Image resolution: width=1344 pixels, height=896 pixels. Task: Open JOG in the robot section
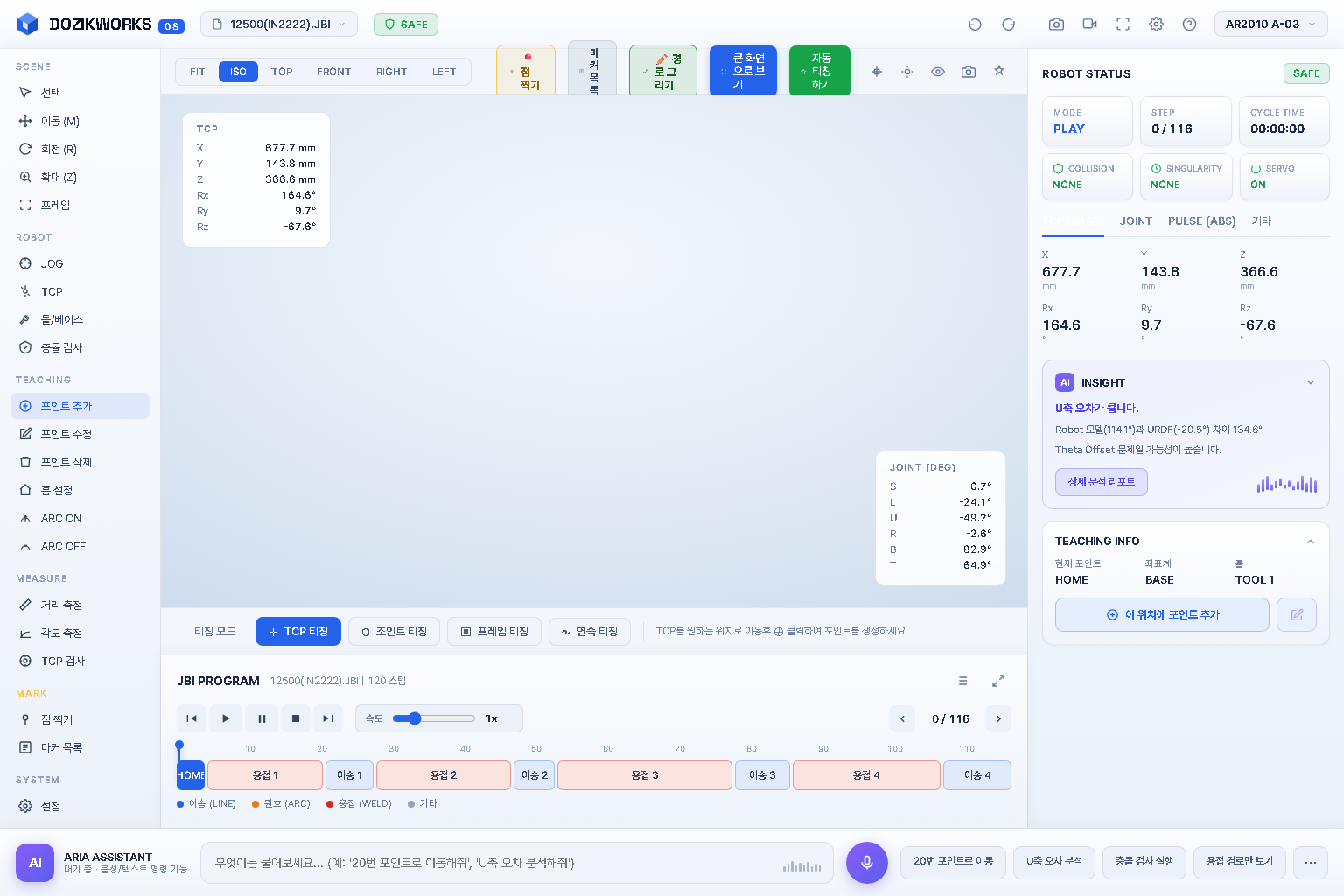click(80, 263)
